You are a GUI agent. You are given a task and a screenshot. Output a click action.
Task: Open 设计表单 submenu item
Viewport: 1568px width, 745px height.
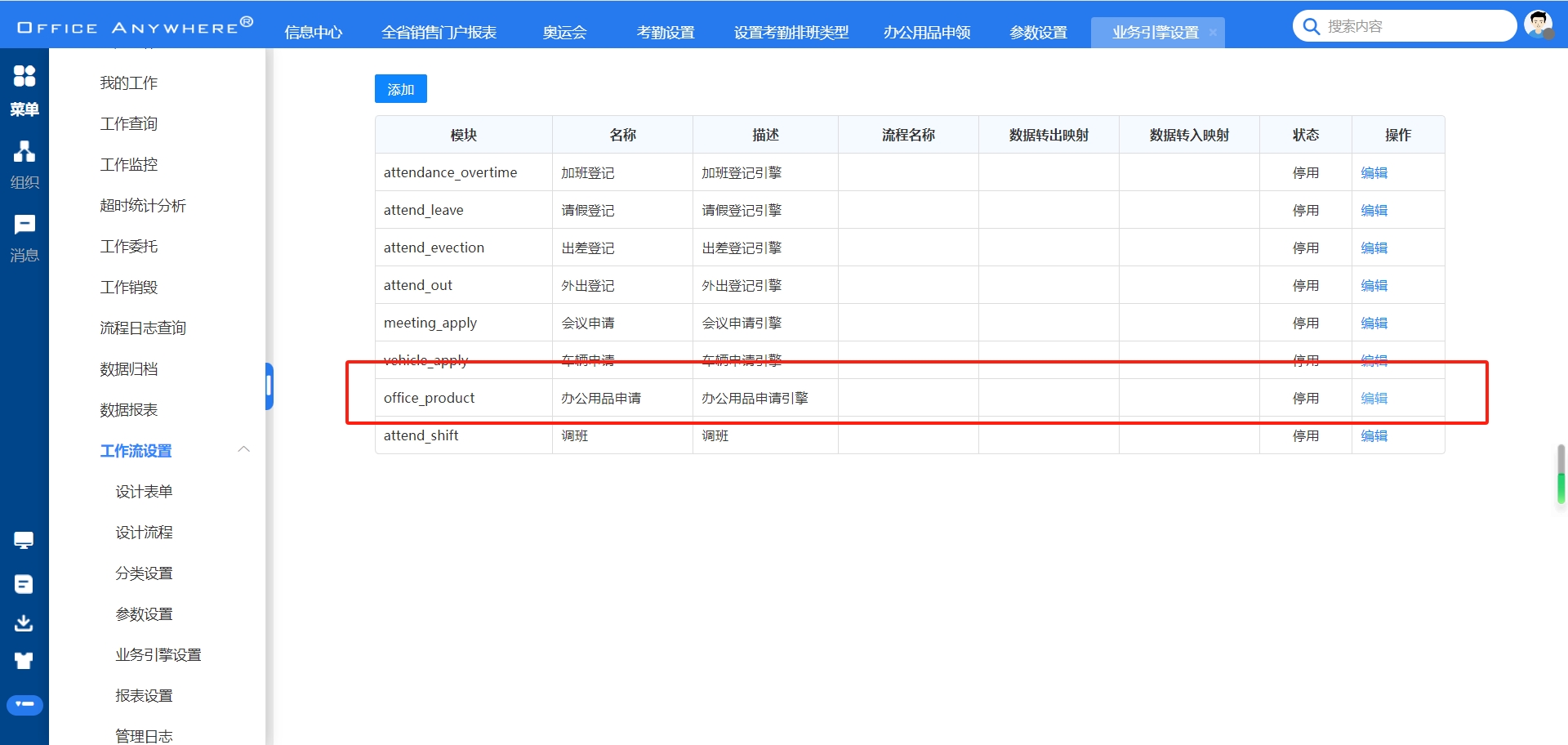pos(144,491)
